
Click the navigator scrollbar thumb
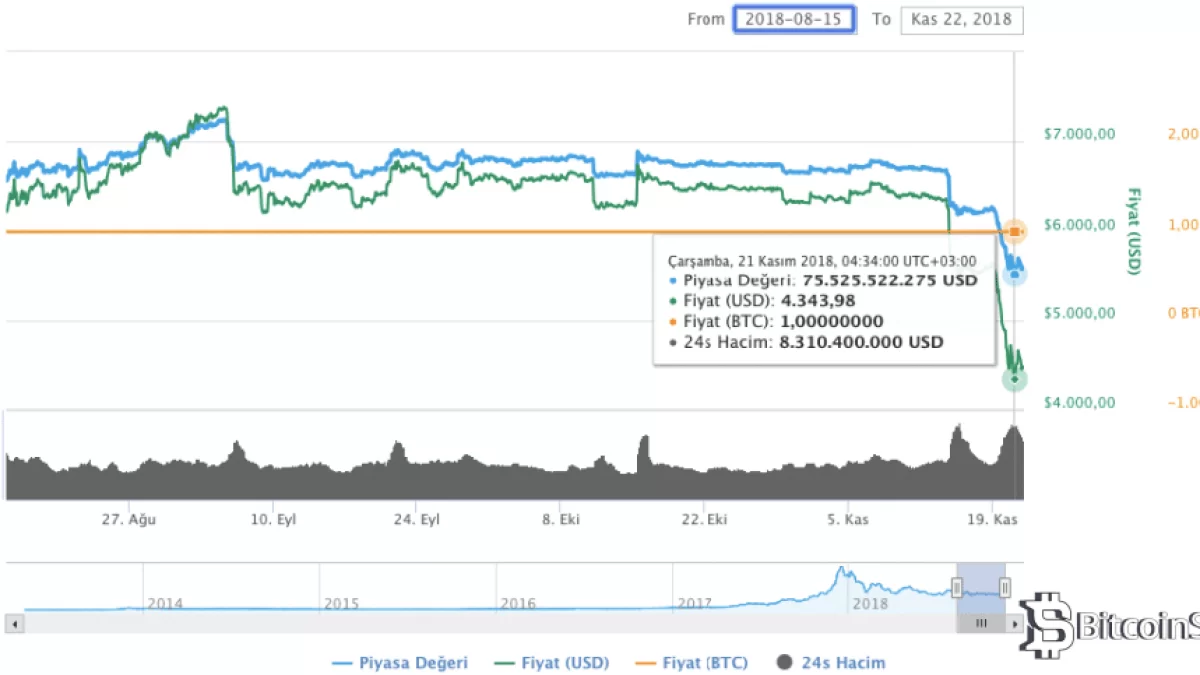[981, 623]
